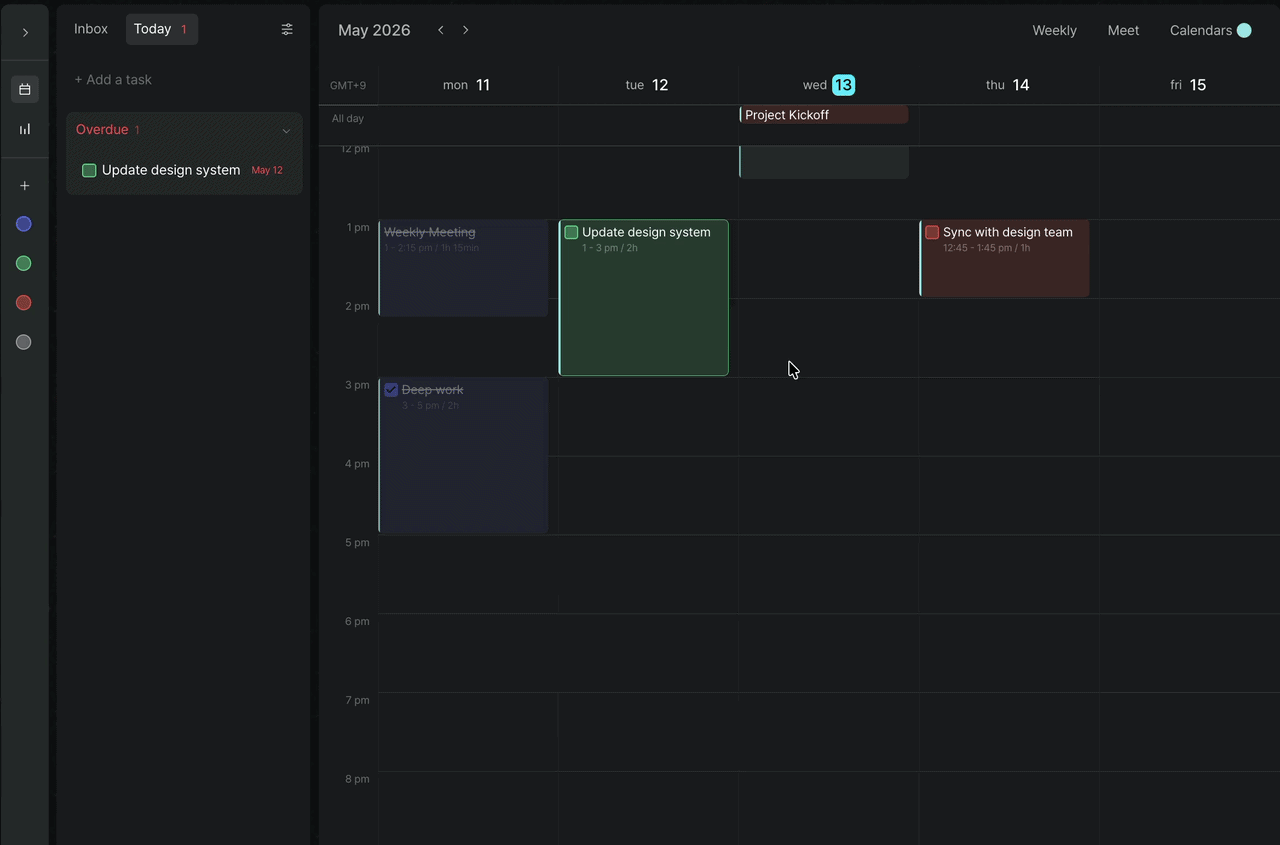Viewport: 1280px width, 845px height.
Task: Select the red calendar circle in sidebar
Action: pos(24,303)
